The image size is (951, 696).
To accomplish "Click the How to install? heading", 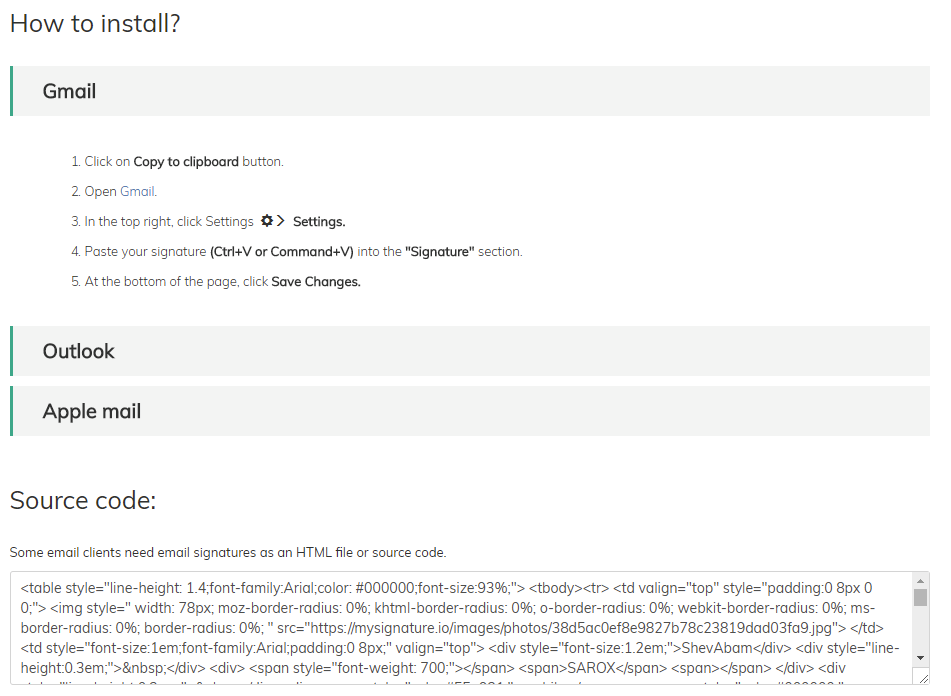I will click(95, 24).
